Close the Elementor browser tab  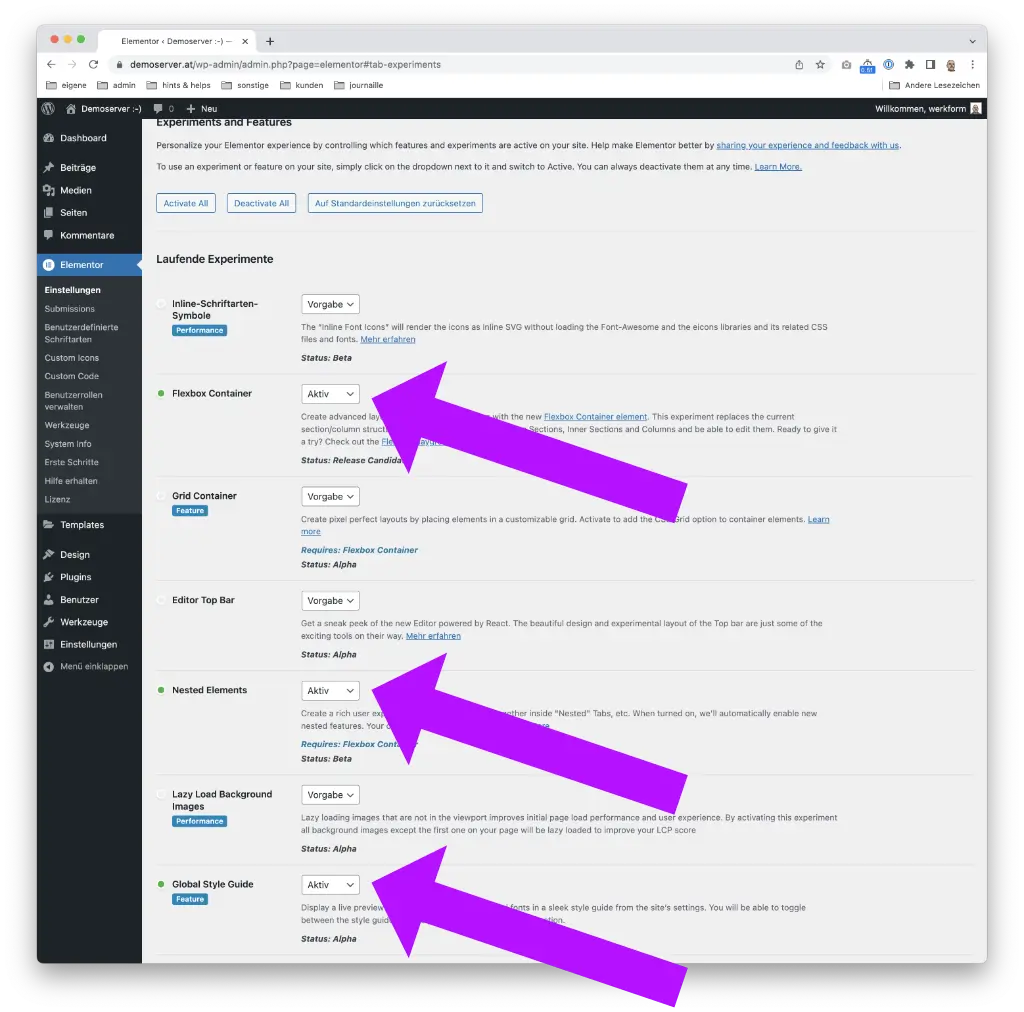(x=245, y=41)
